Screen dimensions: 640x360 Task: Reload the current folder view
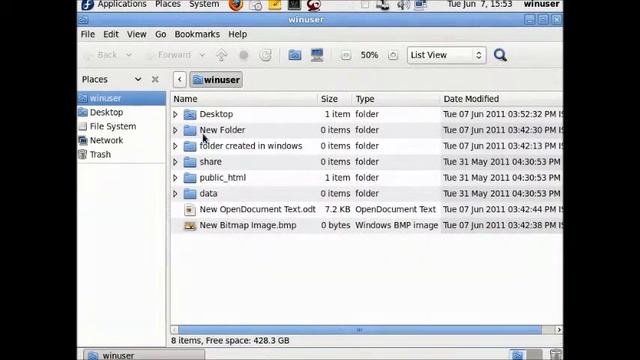click(x=265, y=55)
